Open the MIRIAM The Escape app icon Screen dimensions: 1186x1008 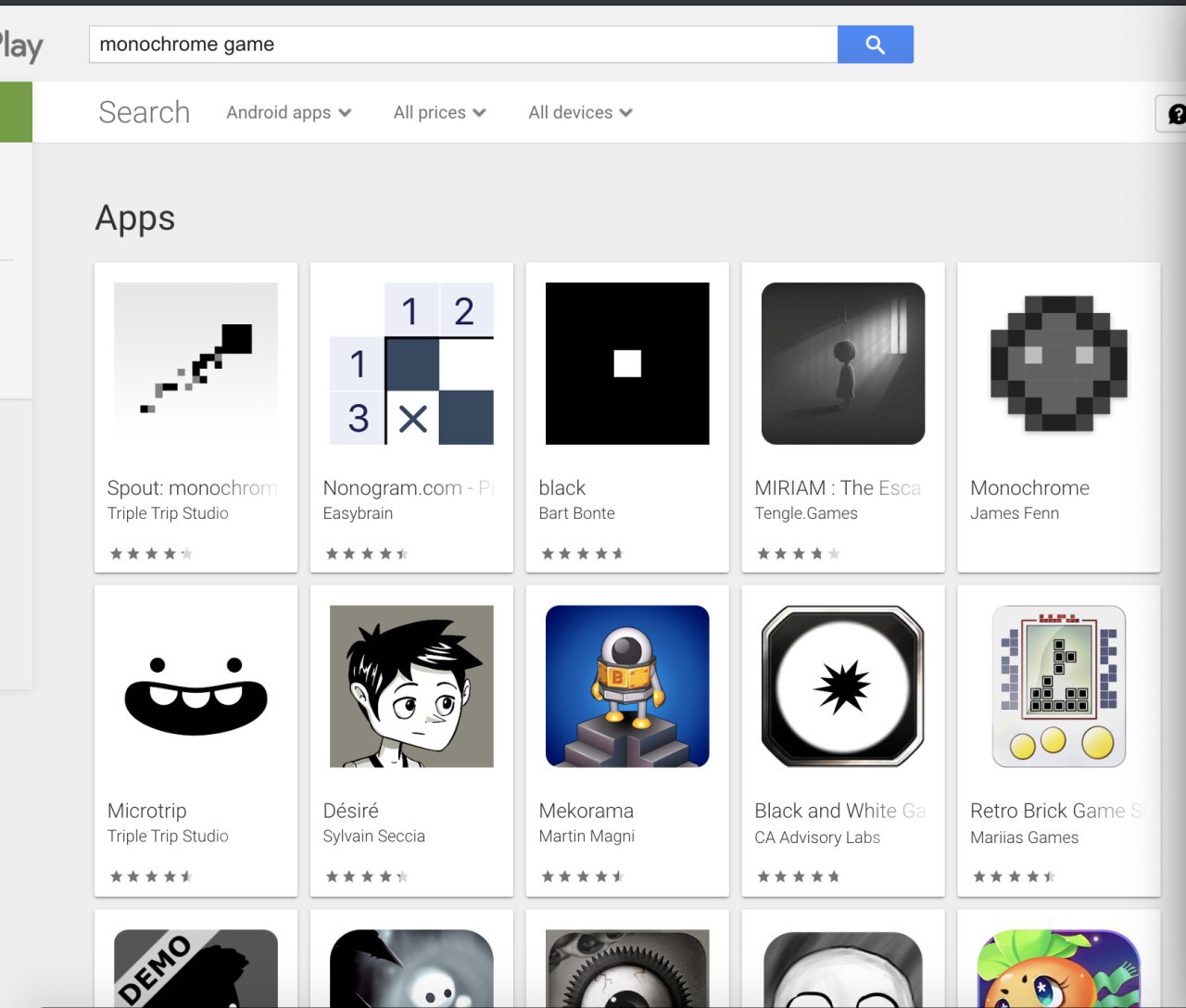pyautogui.click(x=843, y=364)
